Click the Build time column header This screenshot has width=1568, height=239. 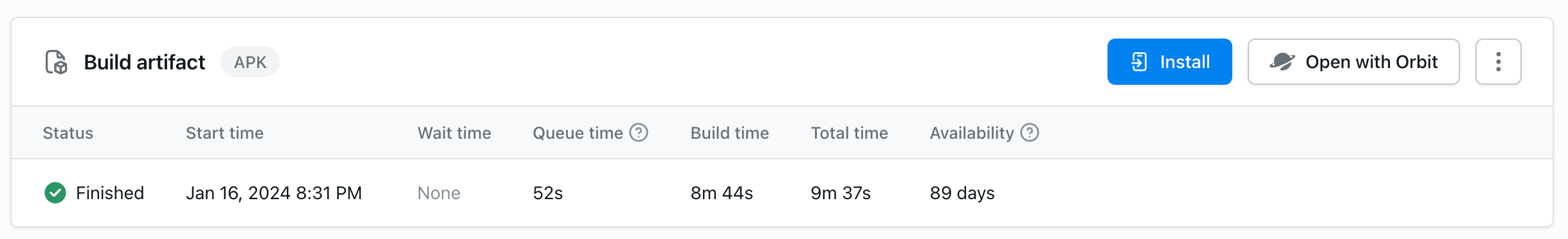tap(729, 133)
